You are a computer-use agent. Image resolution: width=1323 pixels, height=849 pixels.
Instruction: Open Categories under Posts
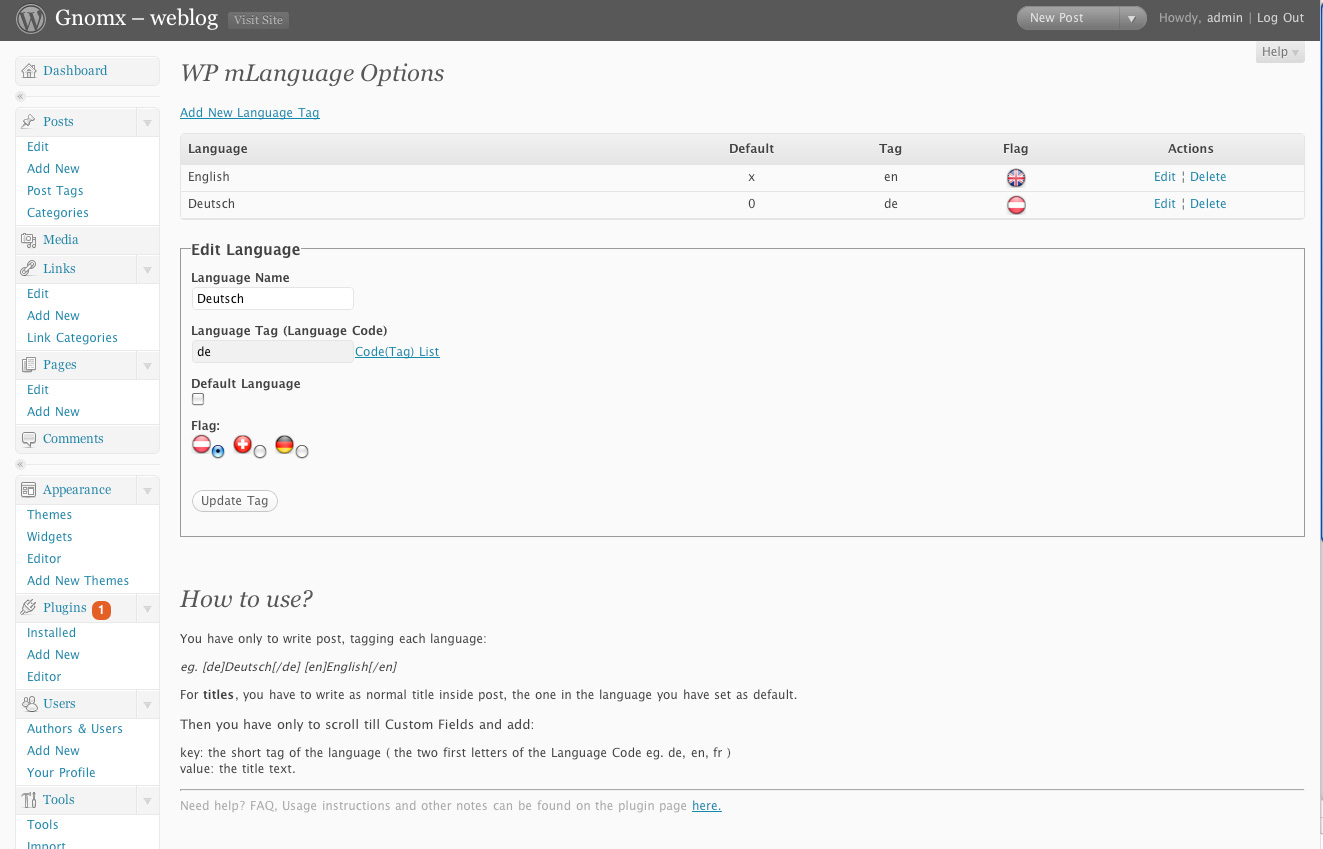(x=58, y=213)
